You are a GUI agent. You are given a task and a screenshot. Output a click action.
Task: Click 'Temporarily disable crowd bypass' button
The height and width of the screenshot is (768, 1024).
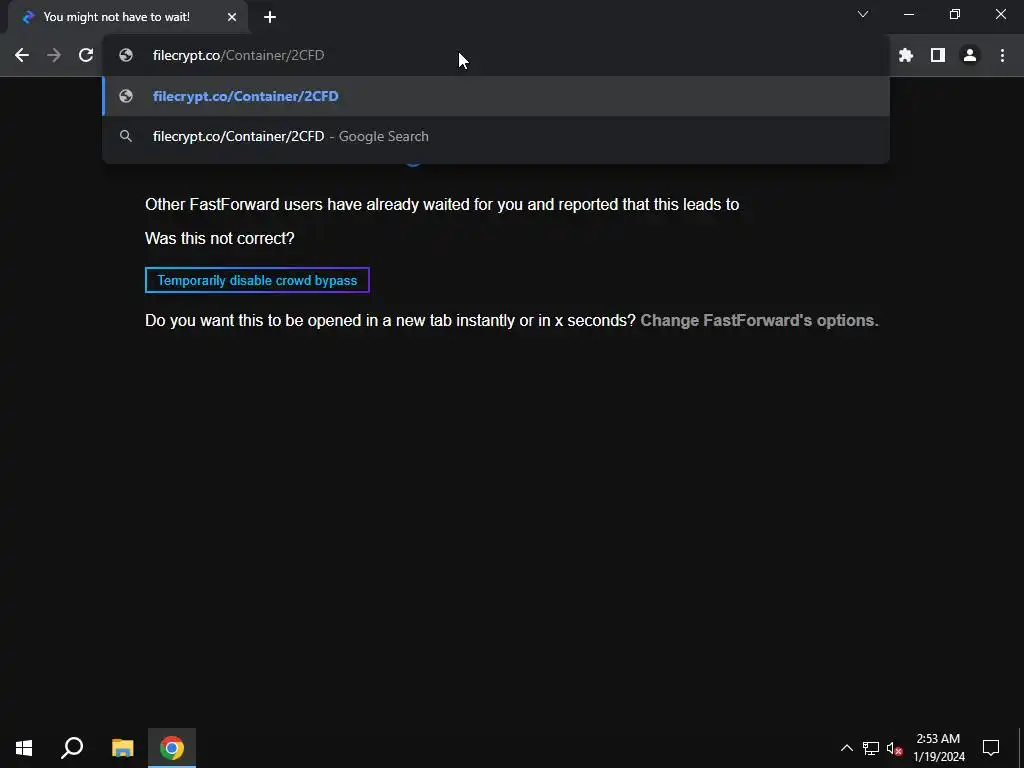(x=257, y=280)
